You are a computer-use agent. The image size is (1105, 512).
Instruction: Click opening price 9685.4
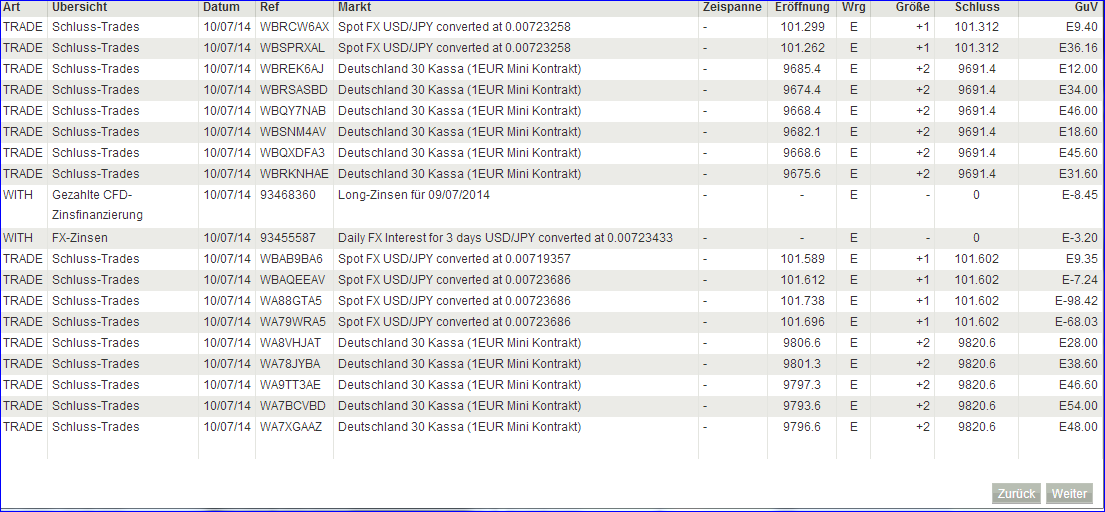click(803, 69)
